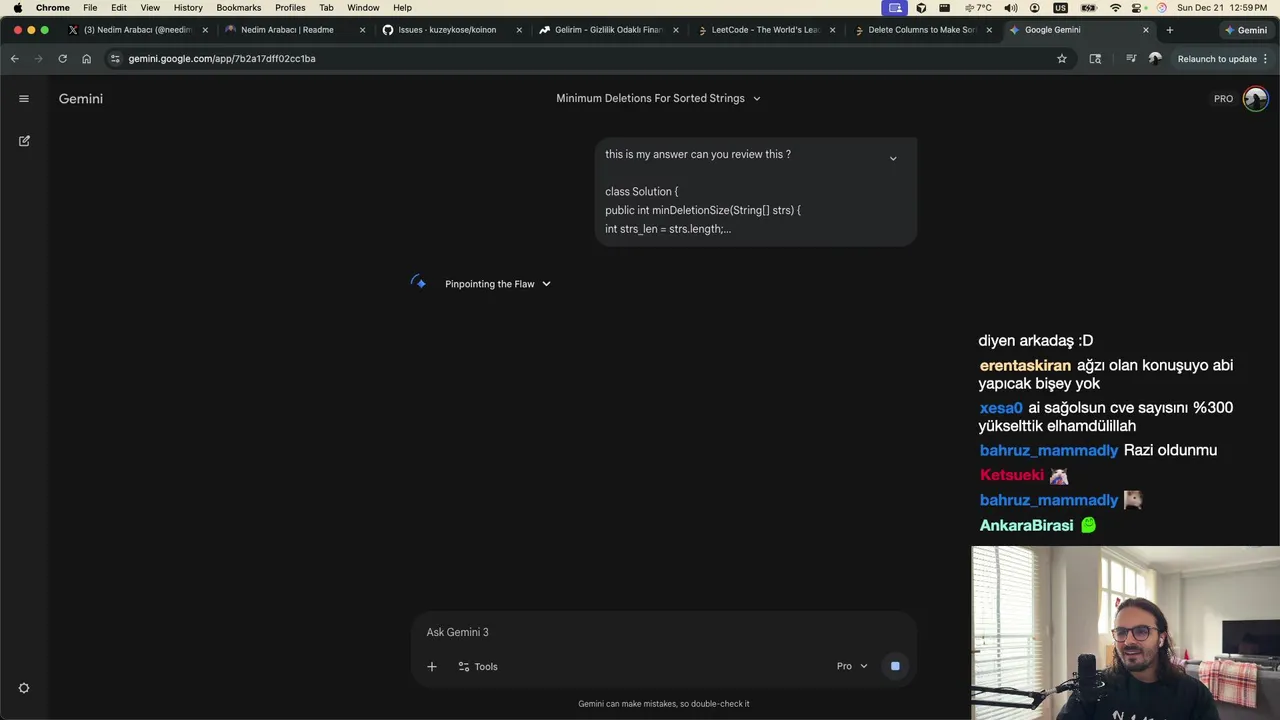Open the Apple menu
This screenshot has width=1280, height=720.
click(17, 8)
